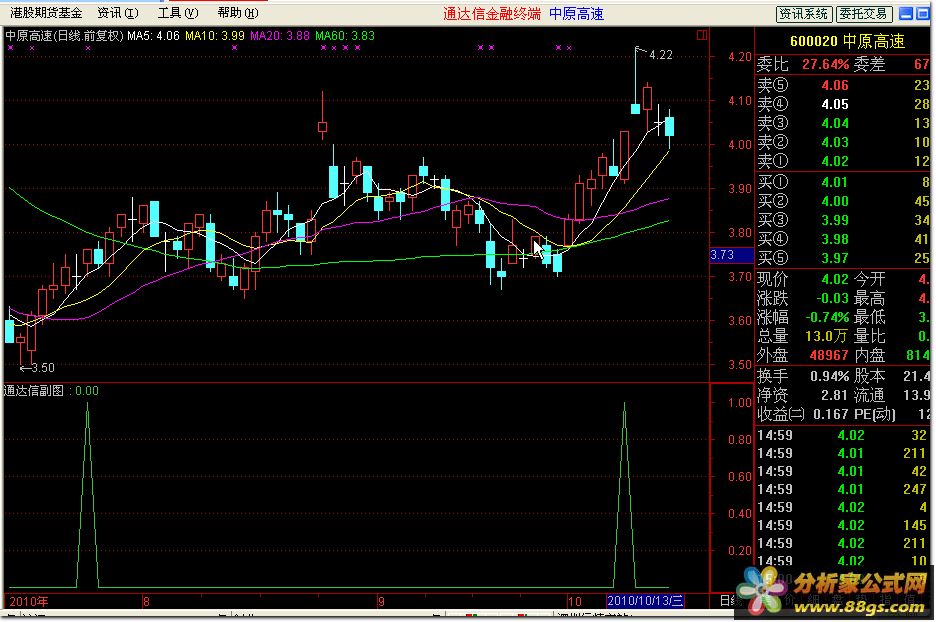Click the 2010年 label on time axis
The image size is (936, 622).
29,601
